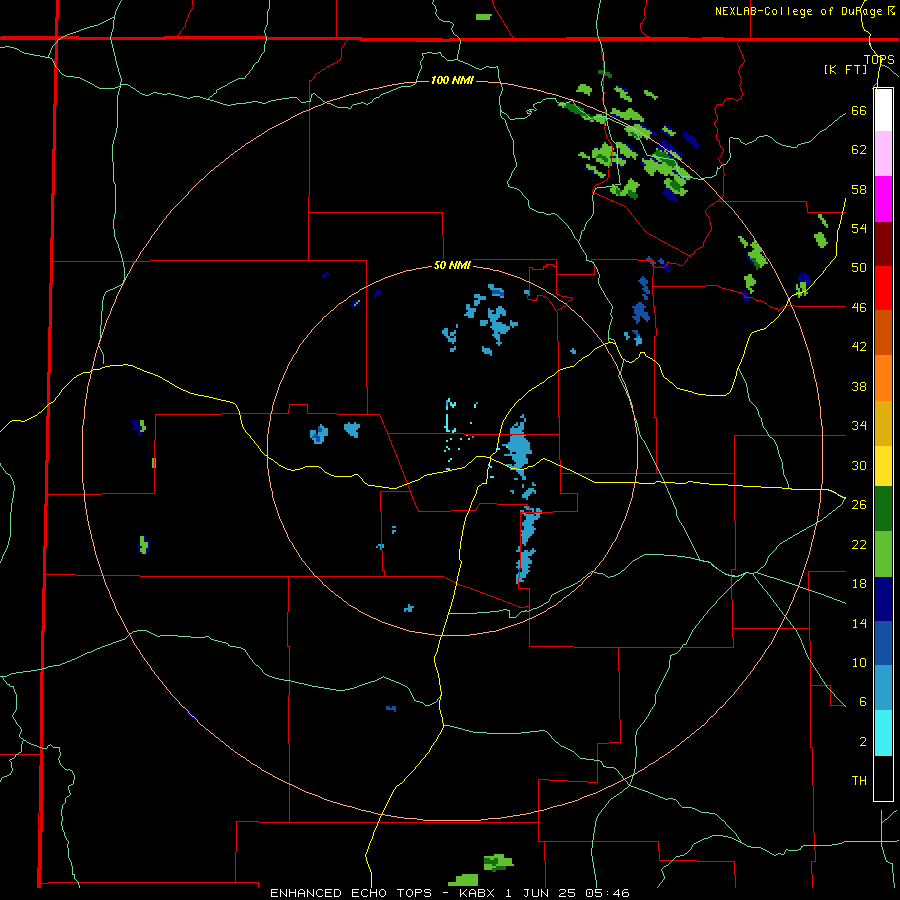
Task: Select the '54' legend label
Action: [x=859, y=228]
